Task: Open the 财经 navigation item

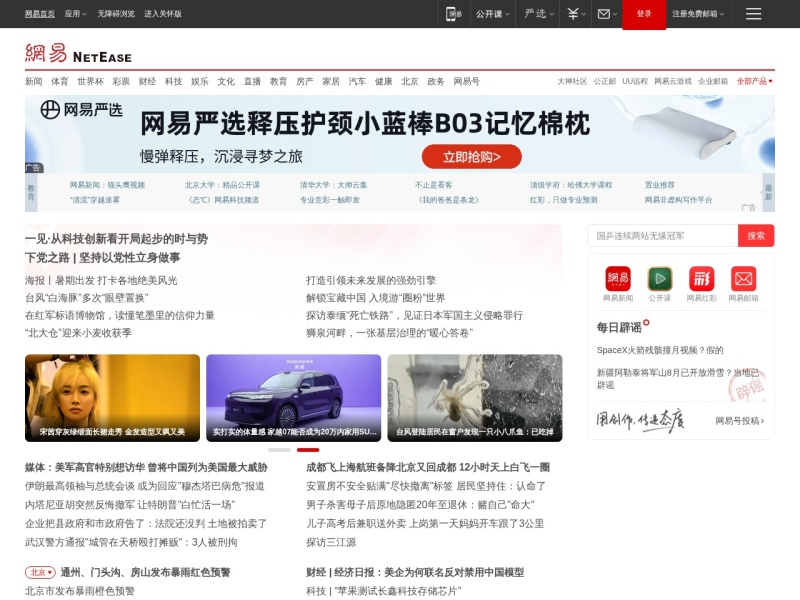Action: pyautogui.click(x=147, y=81)
